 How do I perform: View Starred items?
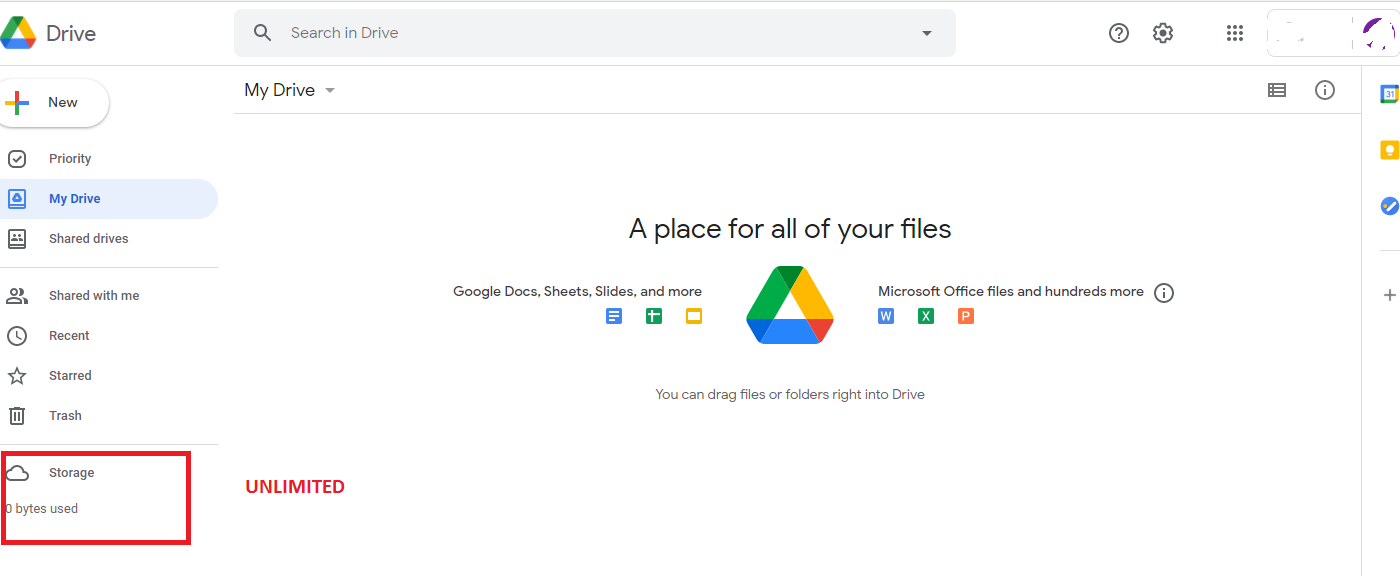109,376
